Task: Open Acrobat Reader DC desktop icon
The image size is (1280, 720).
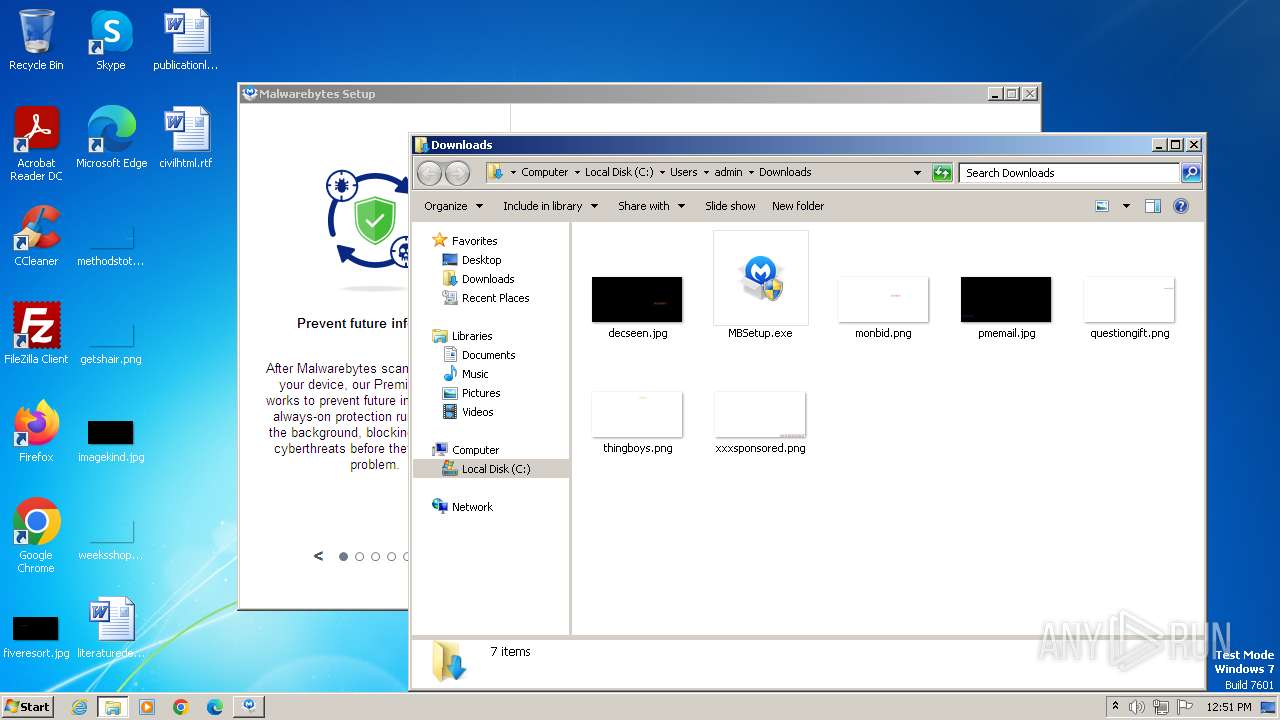Action: coord(36,143)
